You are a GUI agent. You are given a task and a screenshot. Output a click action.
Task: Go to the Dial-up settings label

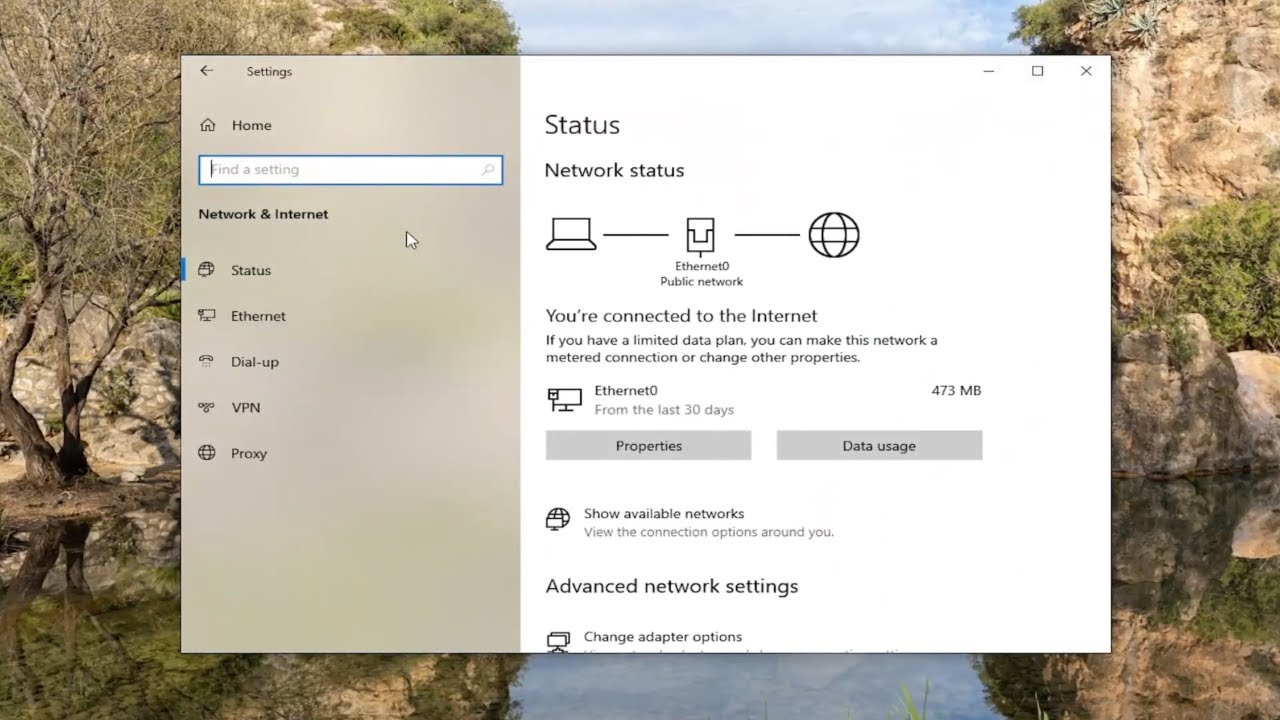coord(255,362)
